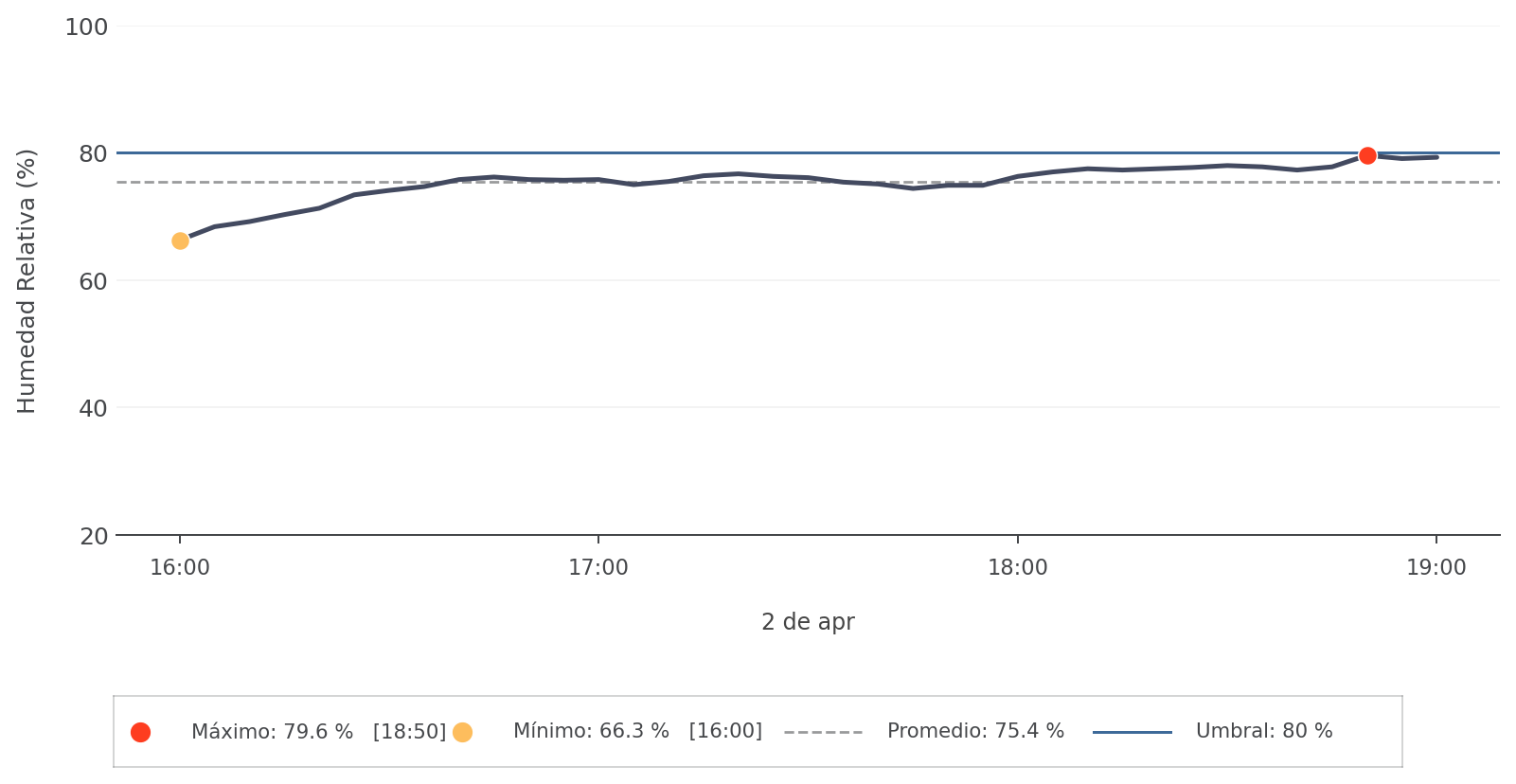The height and width of the screenshot is (784, 1516).
Task: Click the red maximum marker on the humidity line
Action: (x=1366, y=155)
